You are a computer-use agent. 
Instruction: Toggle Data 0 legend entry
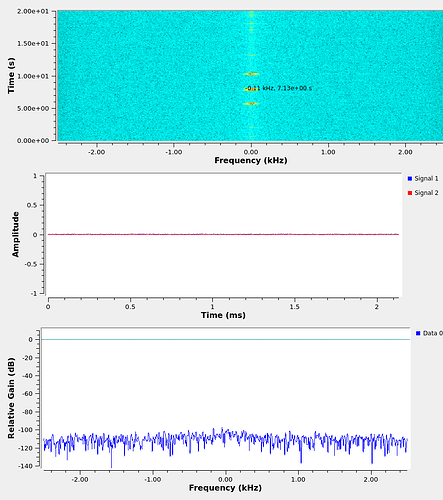click(x=429, y=333)
